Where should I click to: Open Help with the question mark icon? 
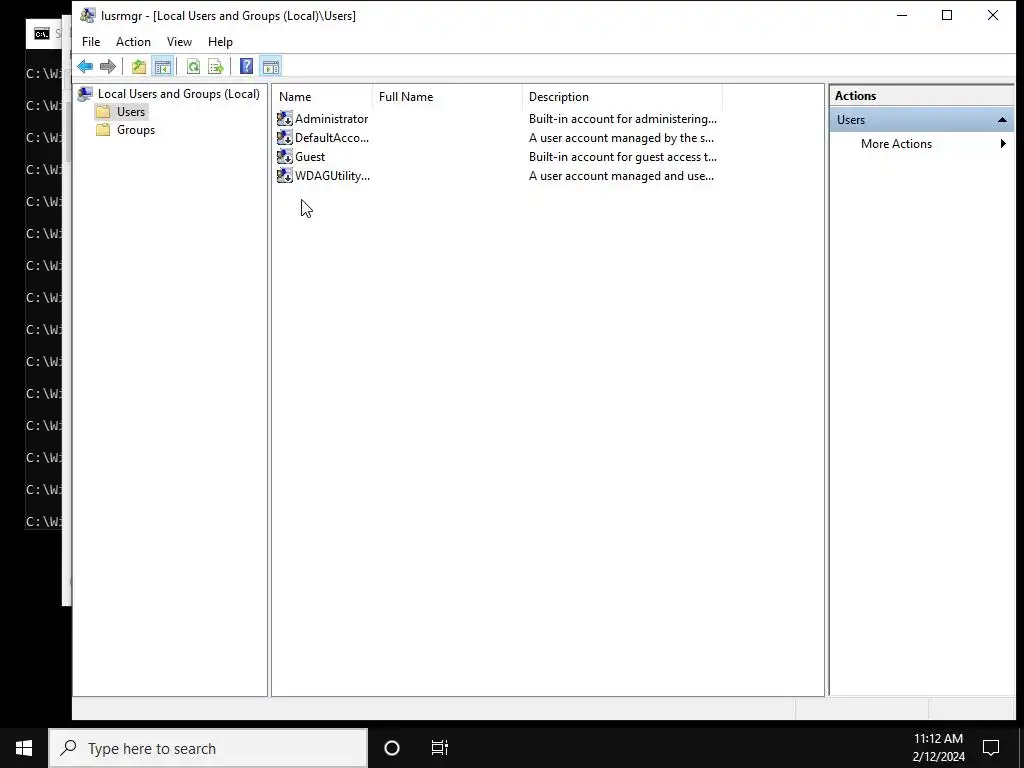coord(246,67)
